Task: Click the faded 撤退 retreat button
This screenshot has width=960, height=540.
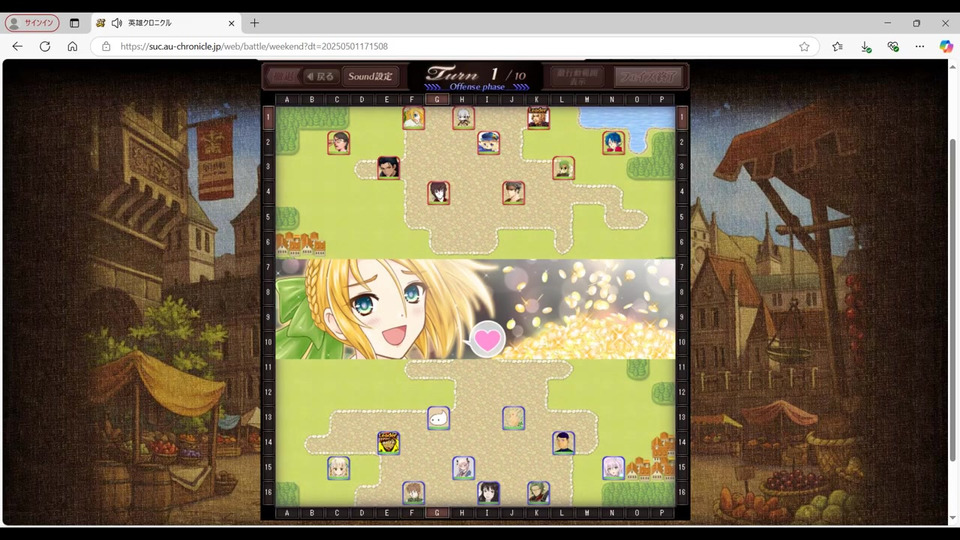Action: pos(284,77)
